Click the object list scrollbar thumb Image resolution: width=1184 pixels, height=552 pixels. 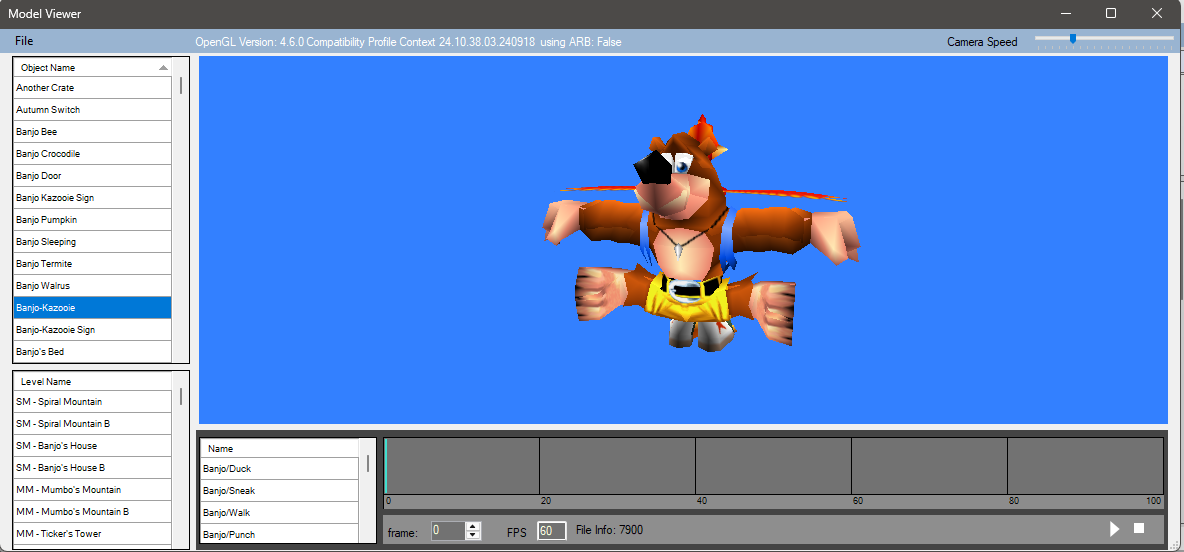180,85
